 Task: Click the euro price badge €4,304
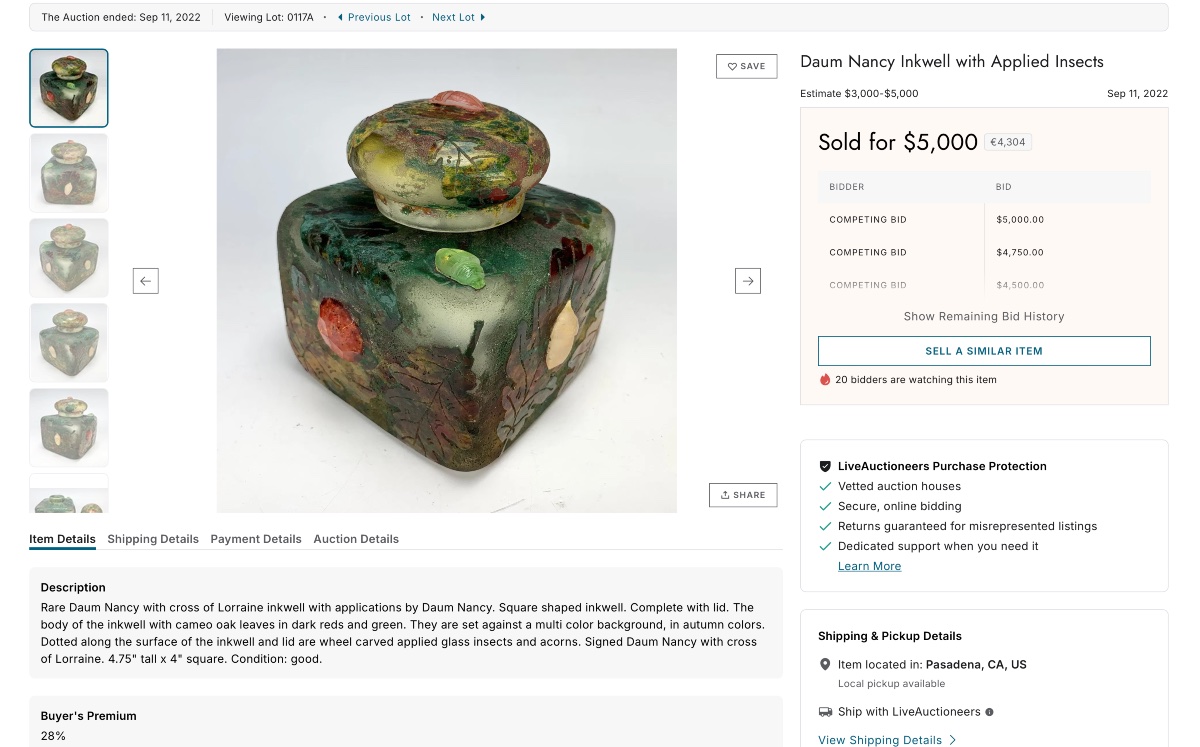(1008, 142)
